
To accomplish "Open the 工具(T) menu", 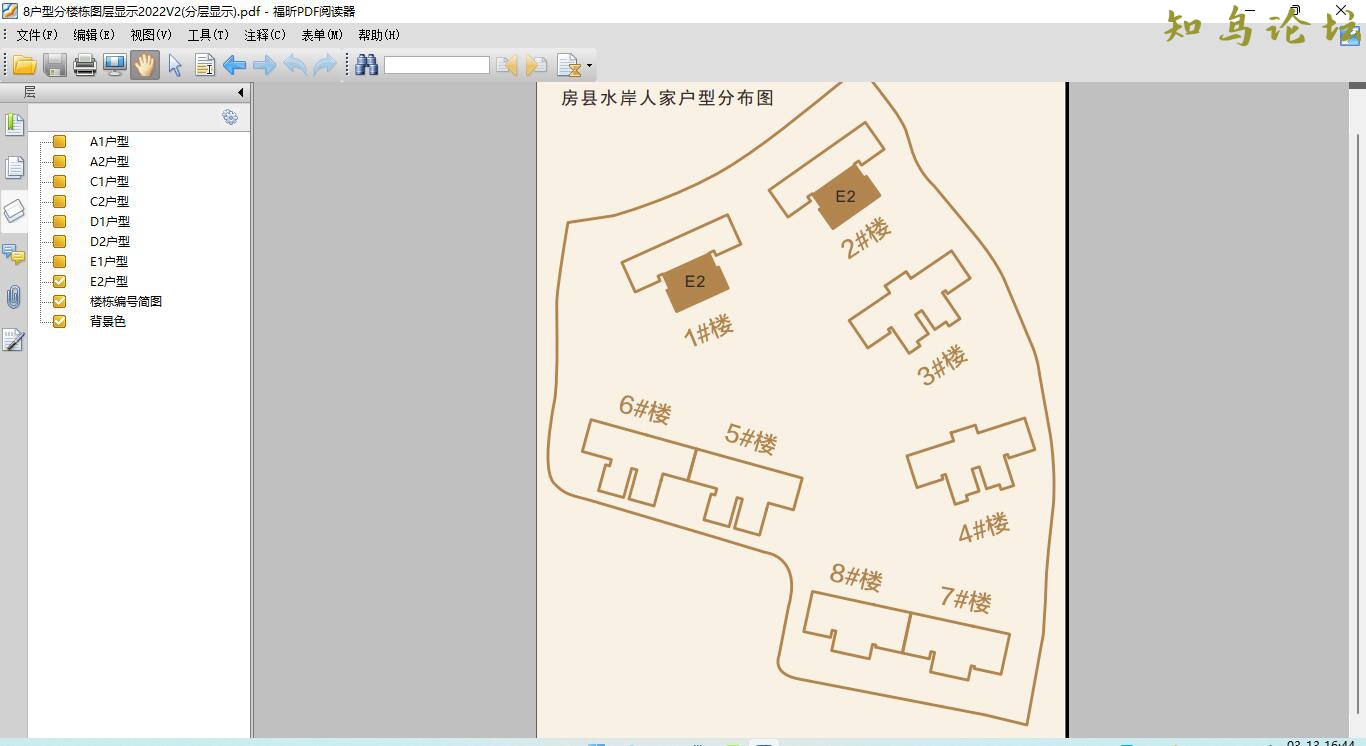I will click(x=208, y=35).
